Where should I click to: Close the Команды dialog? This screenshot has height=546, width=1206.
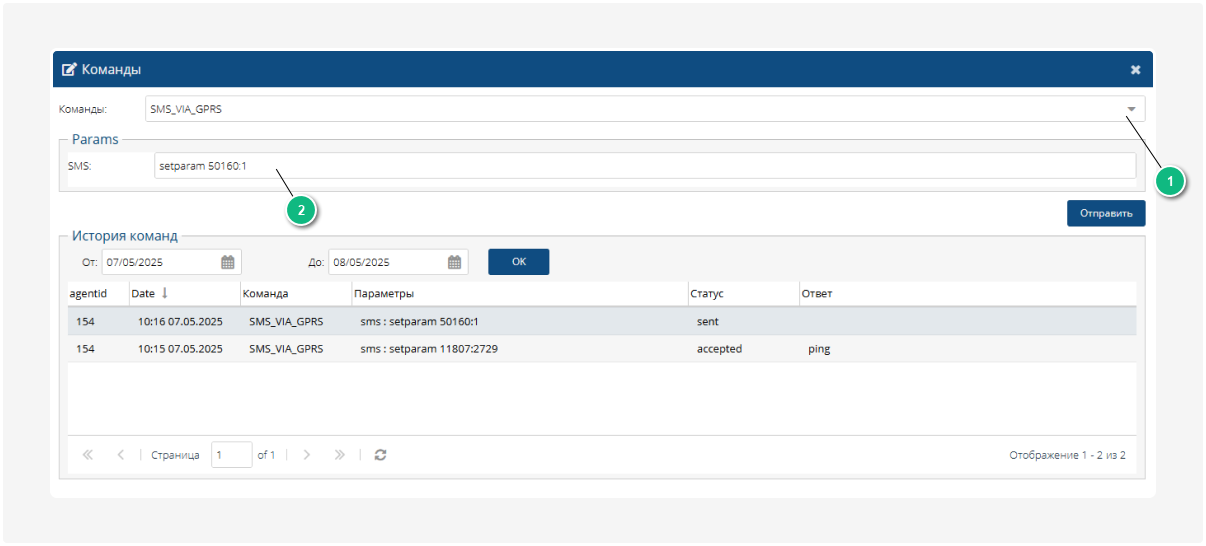point(1135,70)
